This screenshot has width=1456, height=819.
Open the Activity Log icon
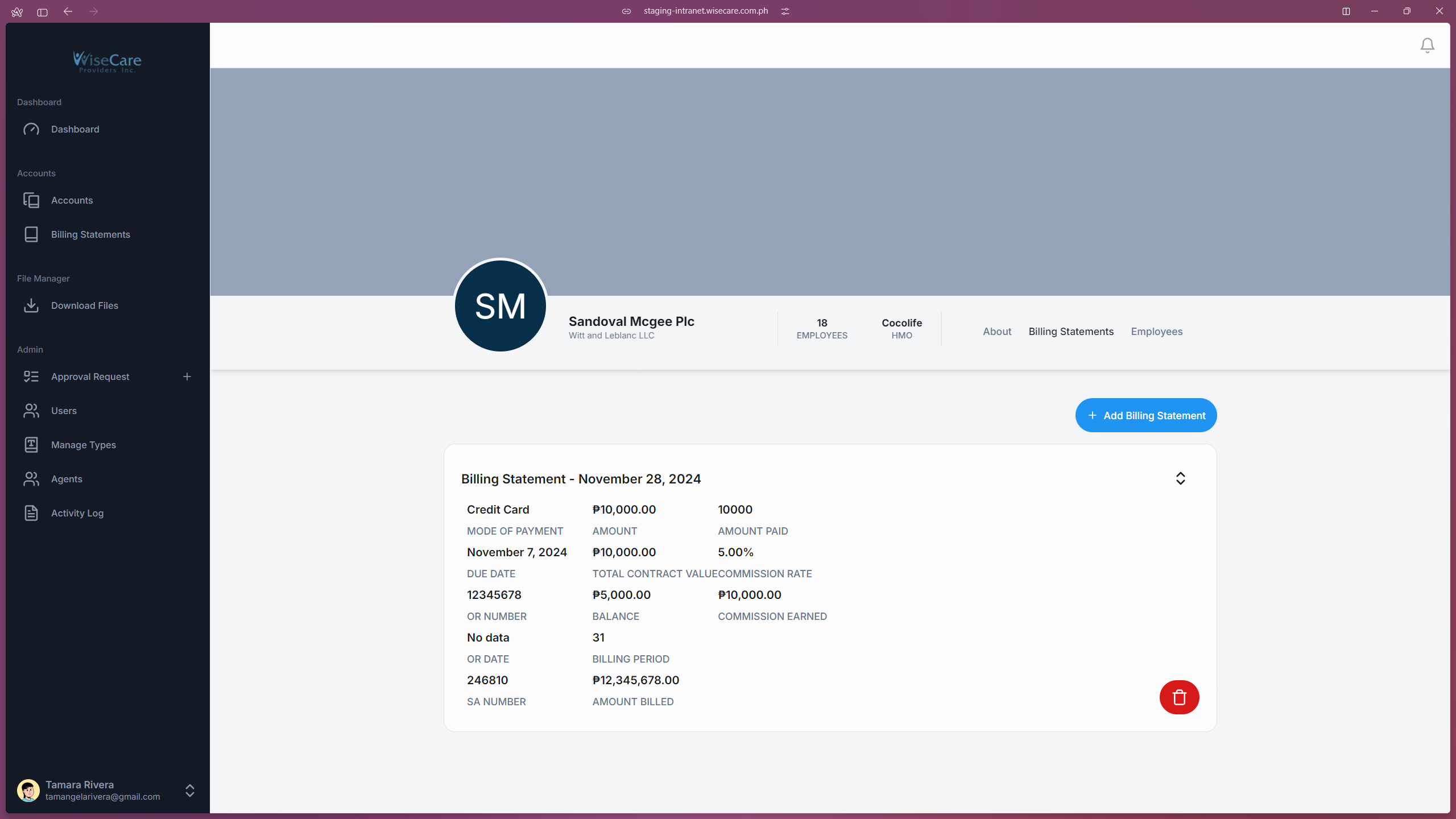tap(31, 512)
